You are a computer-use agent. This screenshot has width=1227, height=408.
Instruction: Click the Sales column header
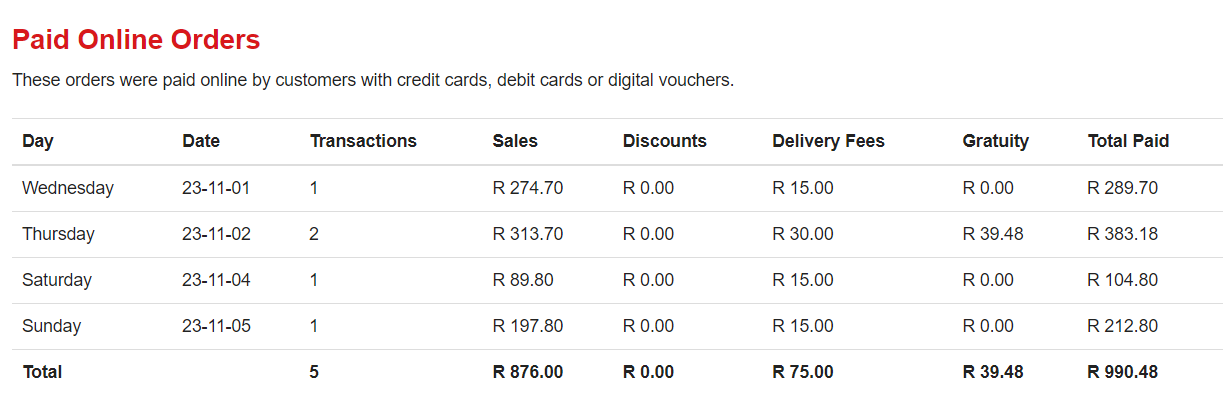coord(515,141)
